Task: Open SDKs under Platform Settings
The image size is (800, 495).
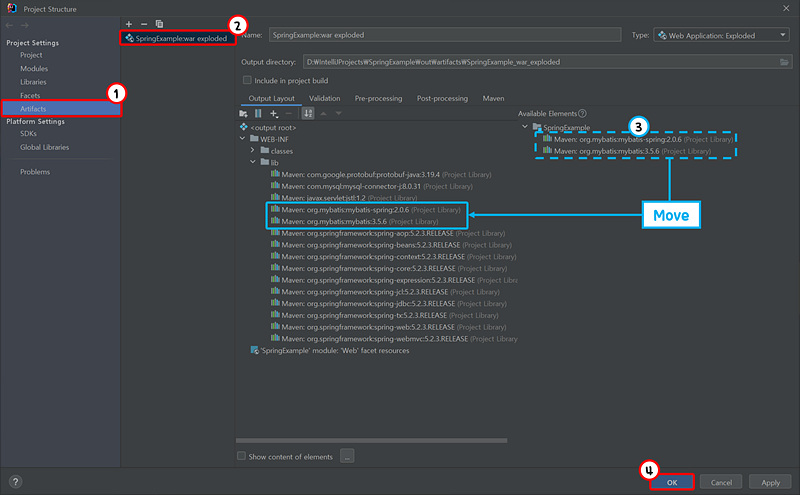Action: (x=28, y=133)
